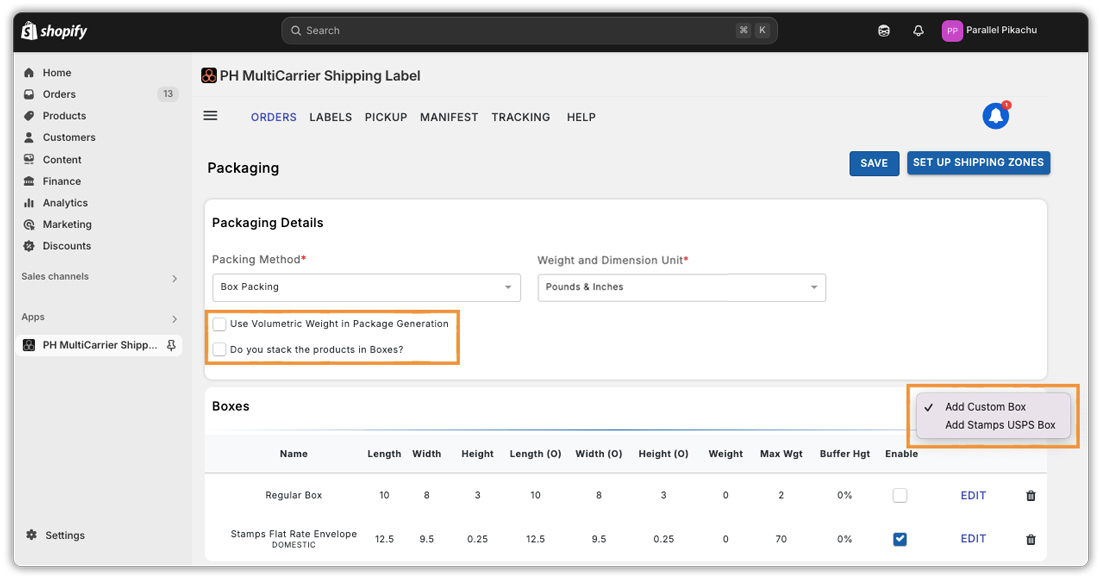This screenshot has width=1100, height=579.
Task: Click the Name column header
Action: point(293,454)
